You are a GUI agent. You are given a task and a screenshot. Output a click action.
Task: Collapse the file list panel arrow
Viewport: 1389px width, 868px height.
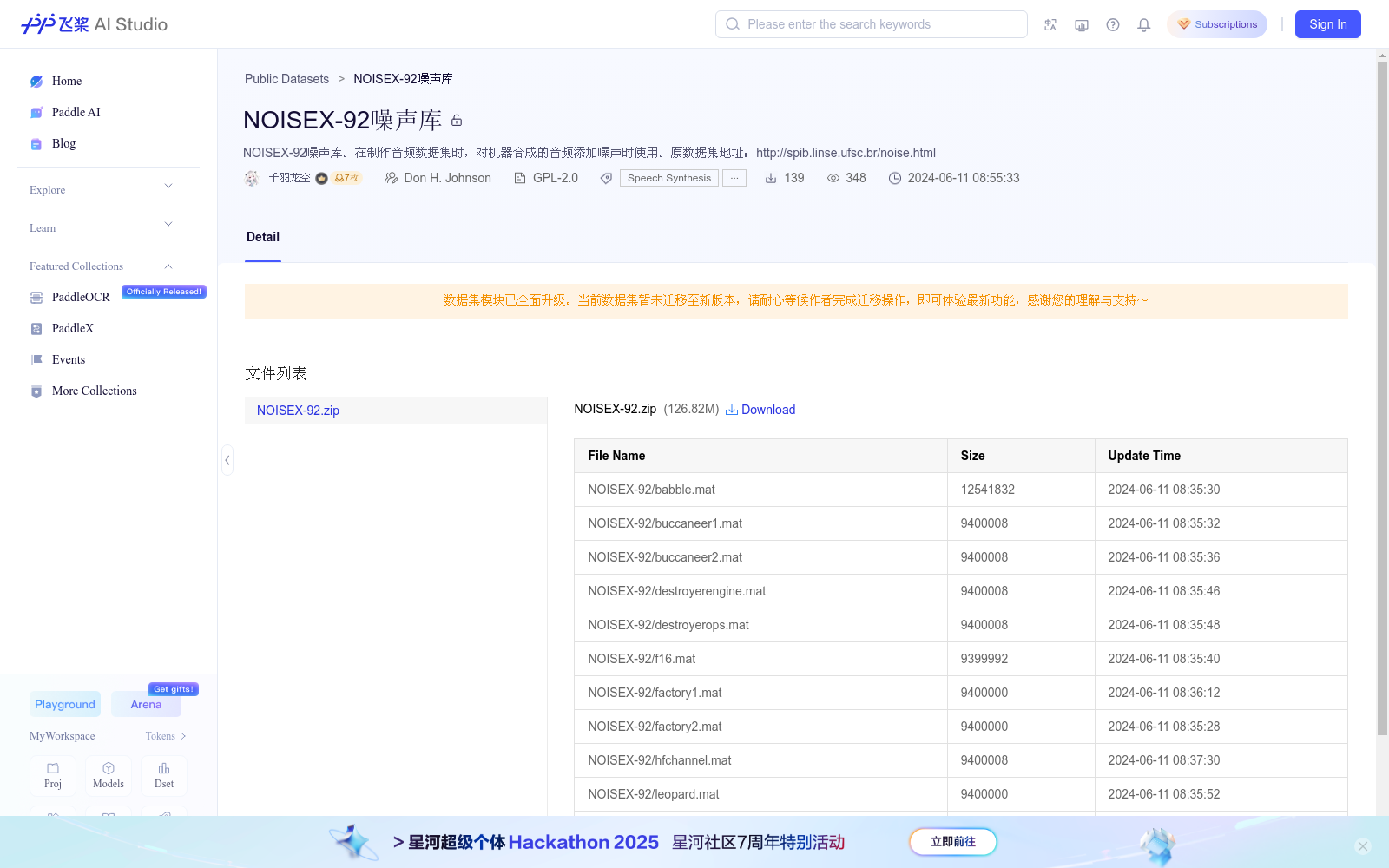(x=227, y=460)
